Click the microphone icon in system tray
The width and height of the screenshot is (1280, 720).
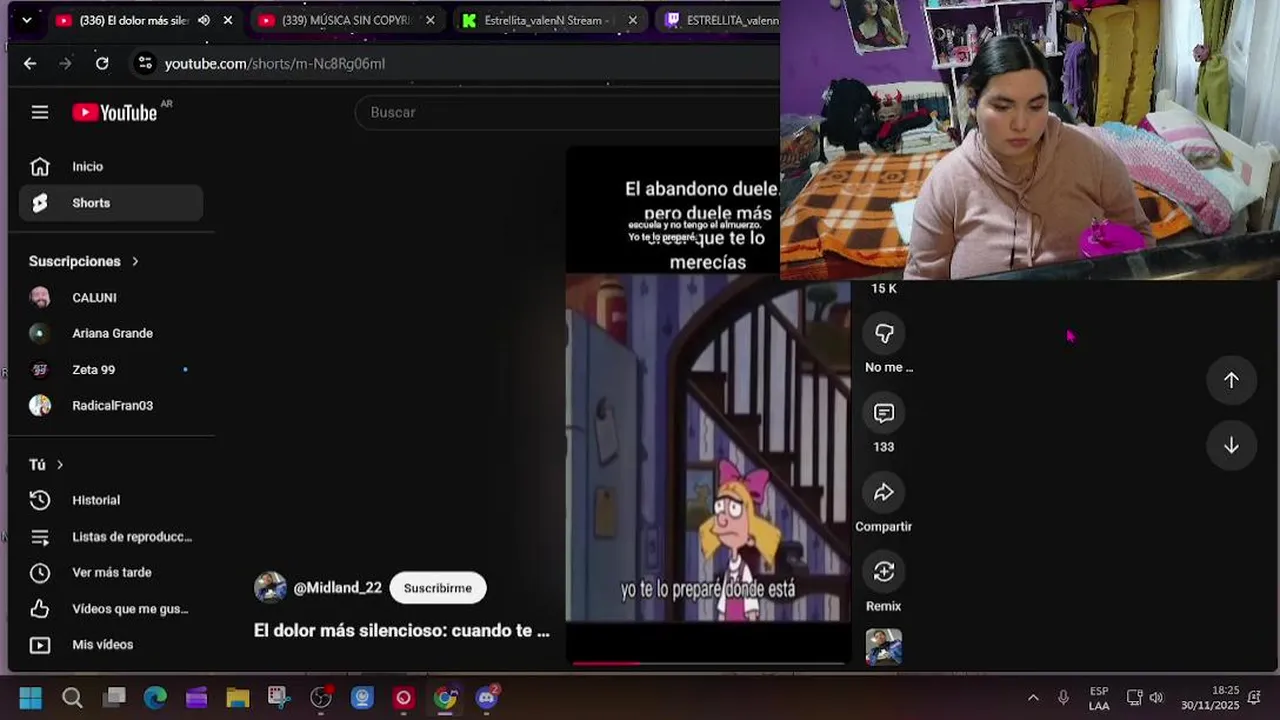tap(1064, 698)
